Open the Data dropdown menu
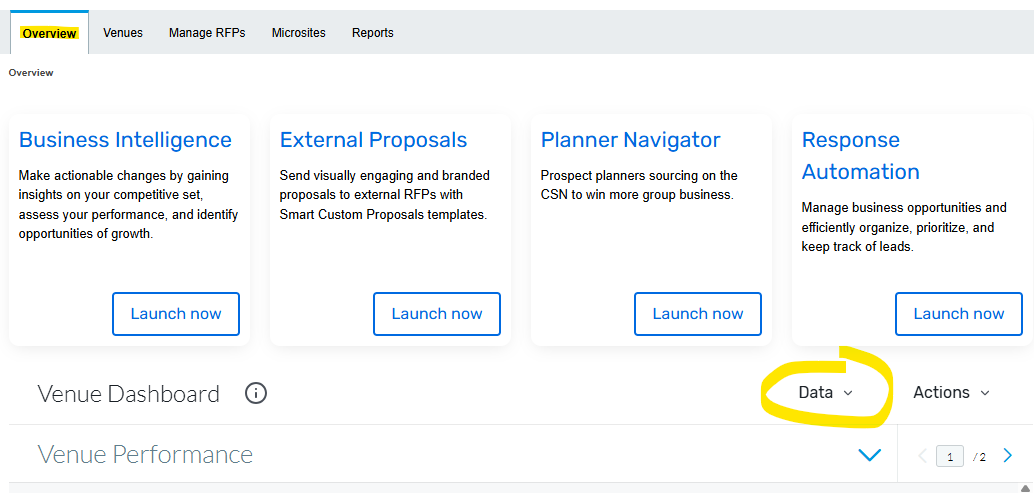 (x=825, y=393)
